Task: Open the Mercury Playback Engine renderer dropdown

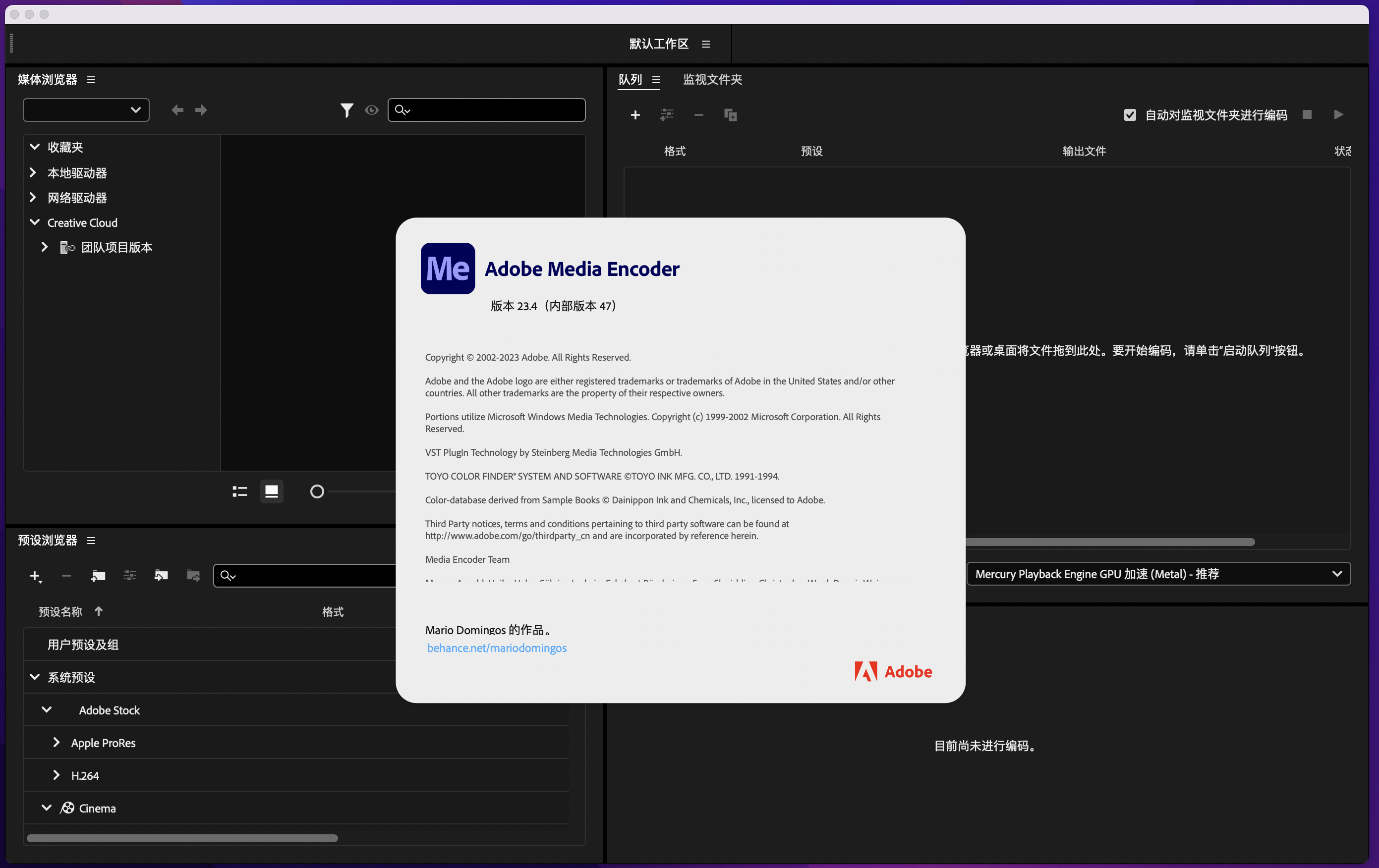Action: pyautogui.click(x=1158, y=574)
